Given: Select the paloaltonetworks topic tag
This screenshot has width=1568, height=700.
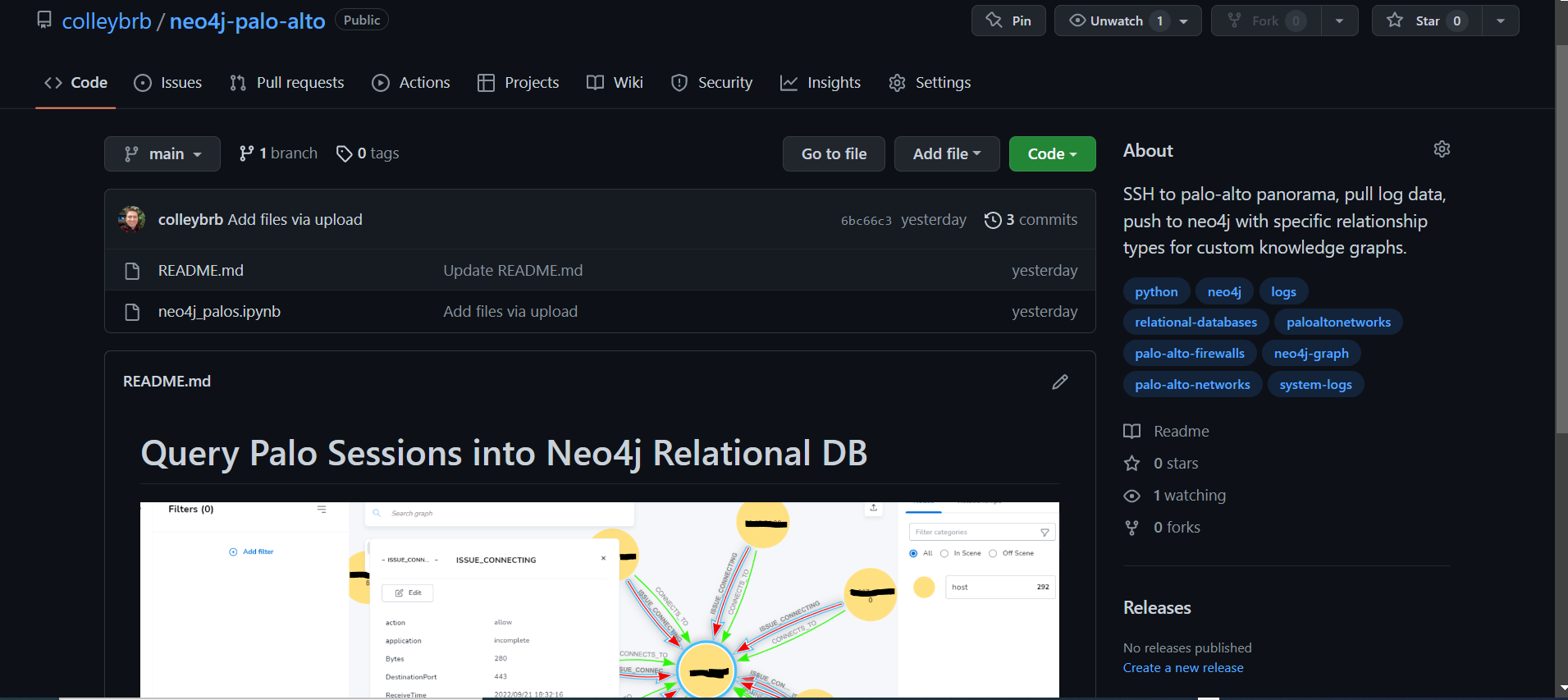Looking at the screenshot, I should pyautogui.click(x=1338, y=323).
